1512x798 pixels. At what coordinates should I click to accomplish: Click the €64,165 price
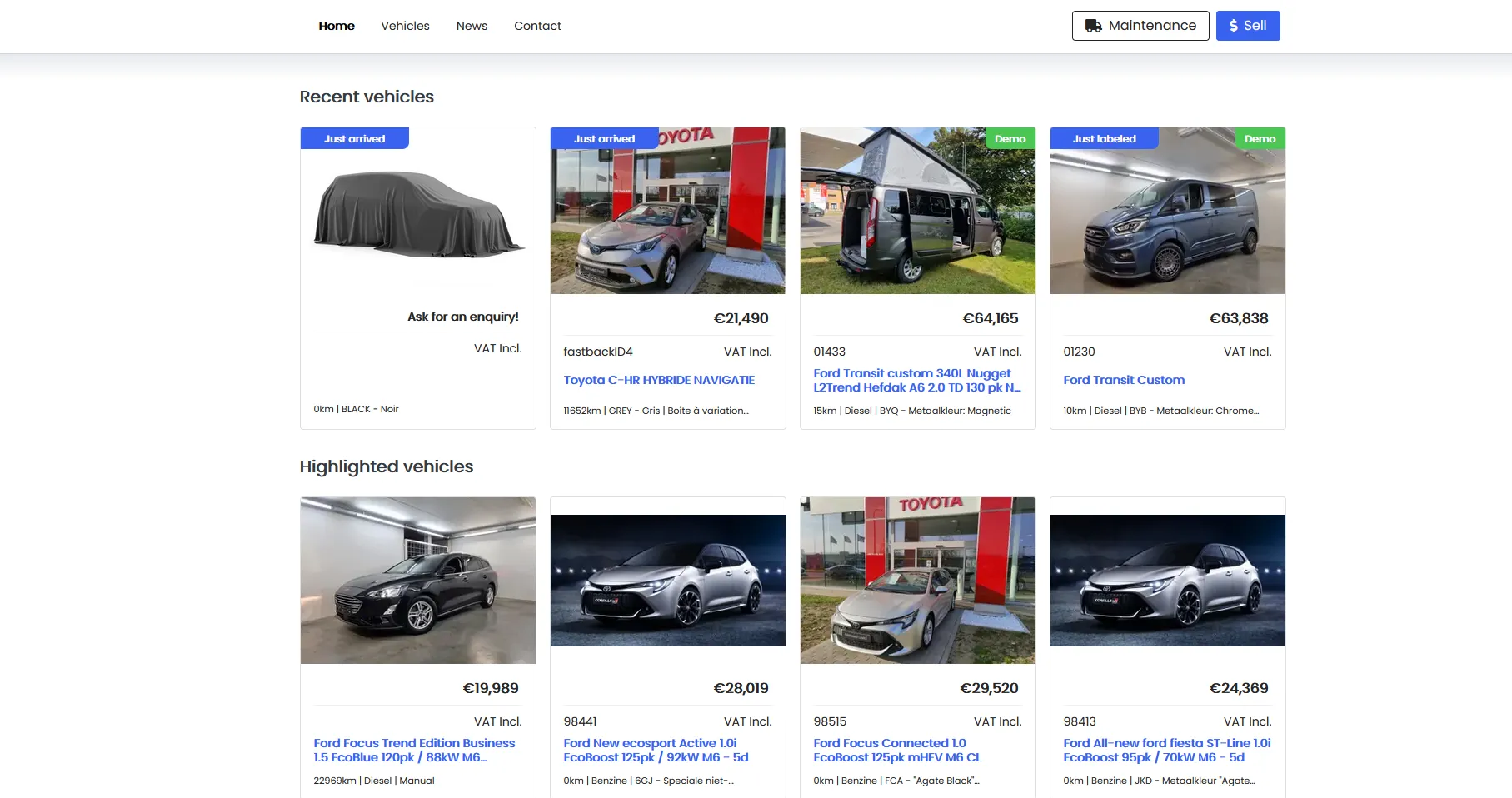coord(991,318)
